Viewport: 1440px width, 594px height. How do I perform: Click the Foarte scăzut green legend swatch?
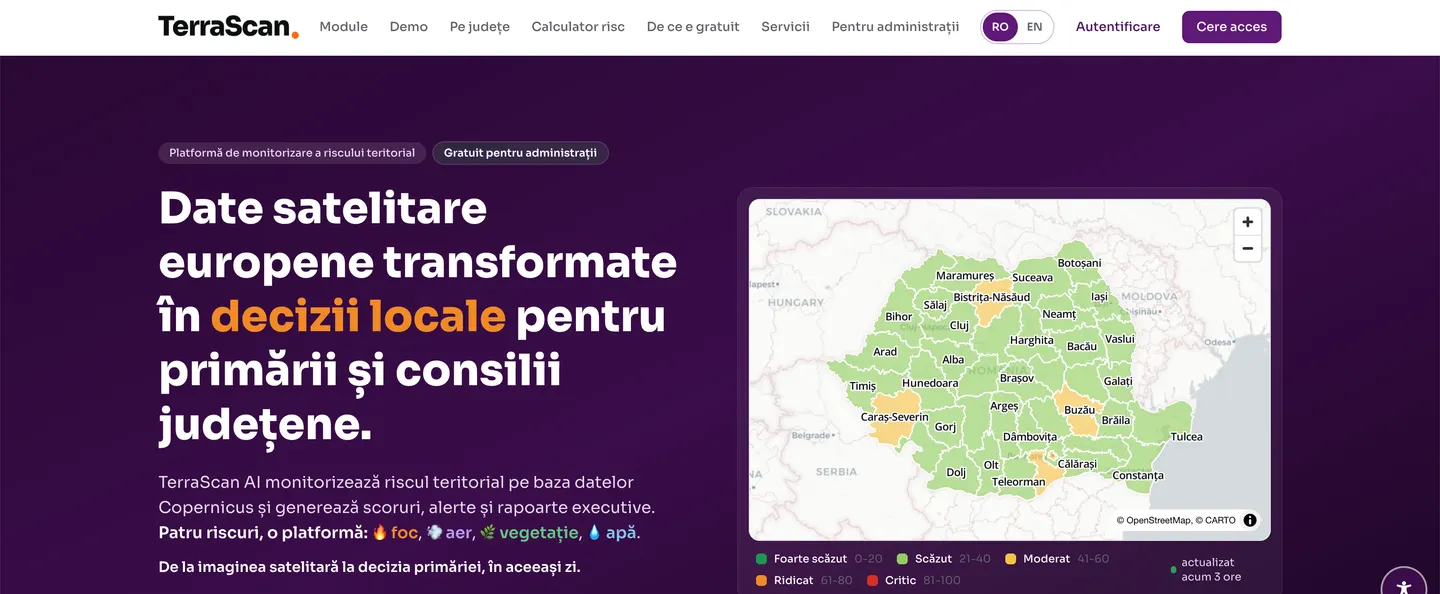(x=762, y=559)
